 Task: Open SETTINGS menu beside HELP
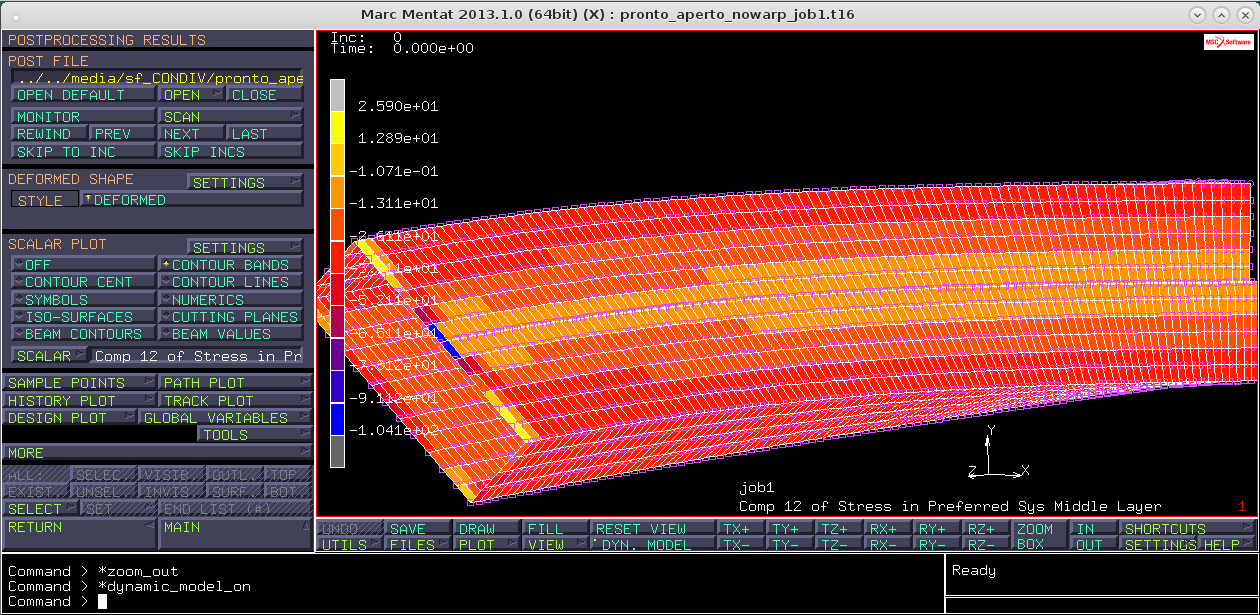point(1159,545)
